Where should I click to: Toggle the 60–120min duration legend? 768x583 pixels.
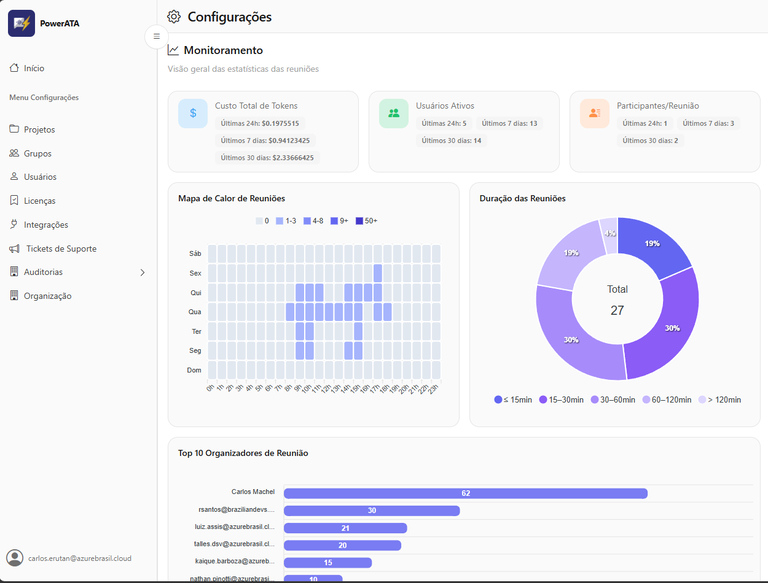tap(667, 400)
